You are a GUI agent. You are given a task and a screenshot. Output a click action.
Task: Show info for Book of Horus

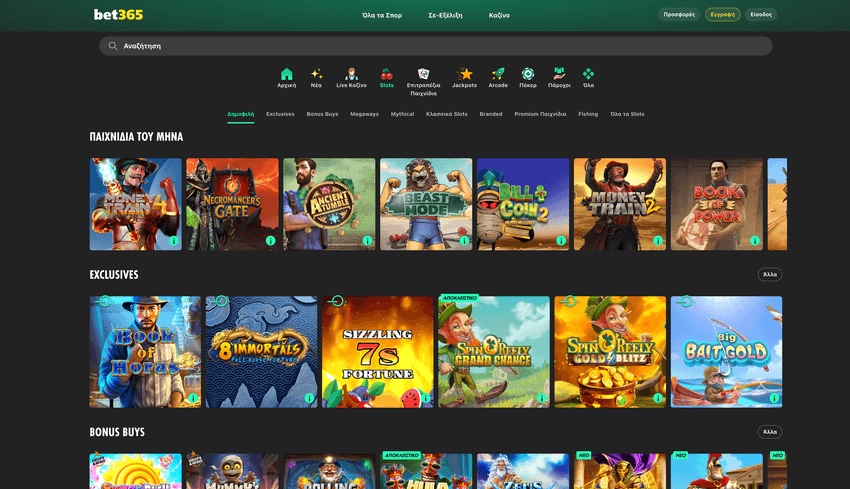tap(193, 398)
